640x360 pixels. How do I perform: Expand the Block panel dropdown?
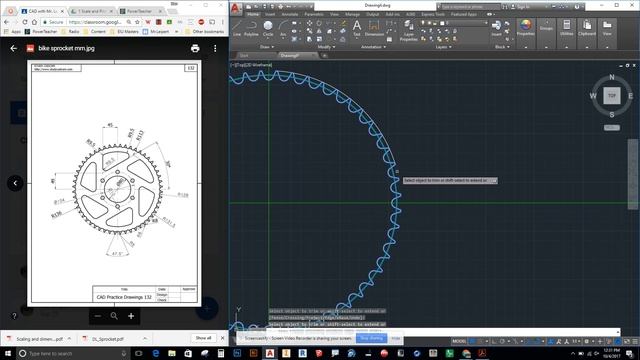coord(502,47)
